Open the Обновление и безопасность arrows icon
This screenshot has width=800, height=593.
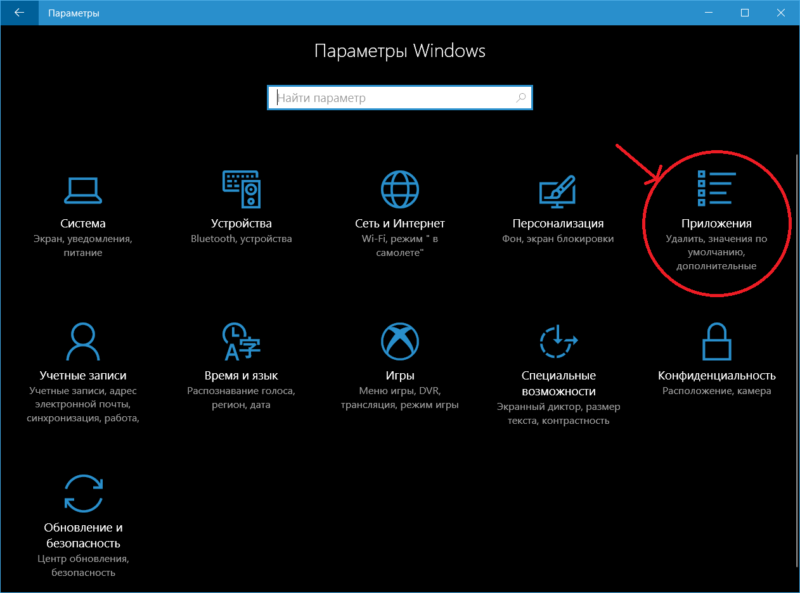pyautogui.click(x=83, y=493)
